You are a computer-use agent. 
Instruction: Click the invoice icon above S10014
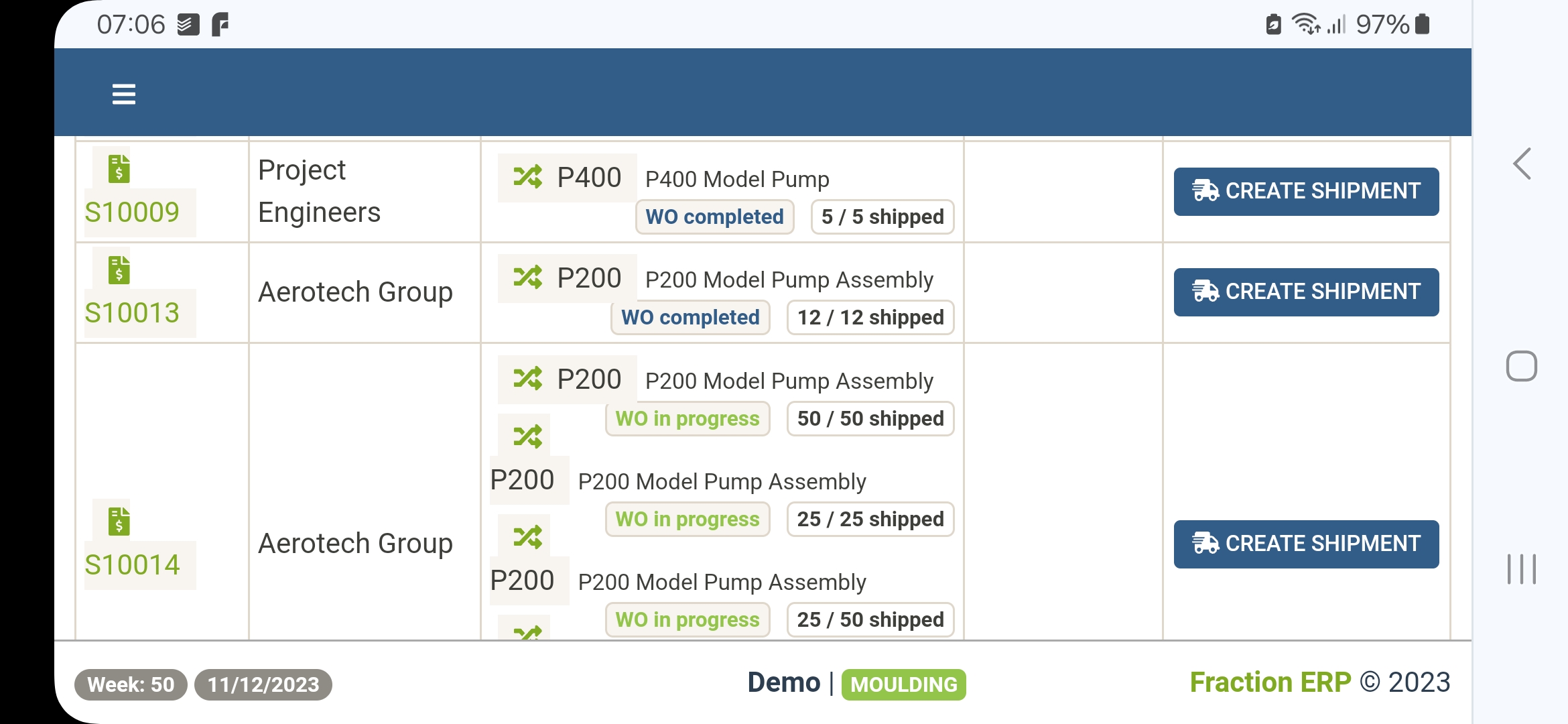point(119,522)
